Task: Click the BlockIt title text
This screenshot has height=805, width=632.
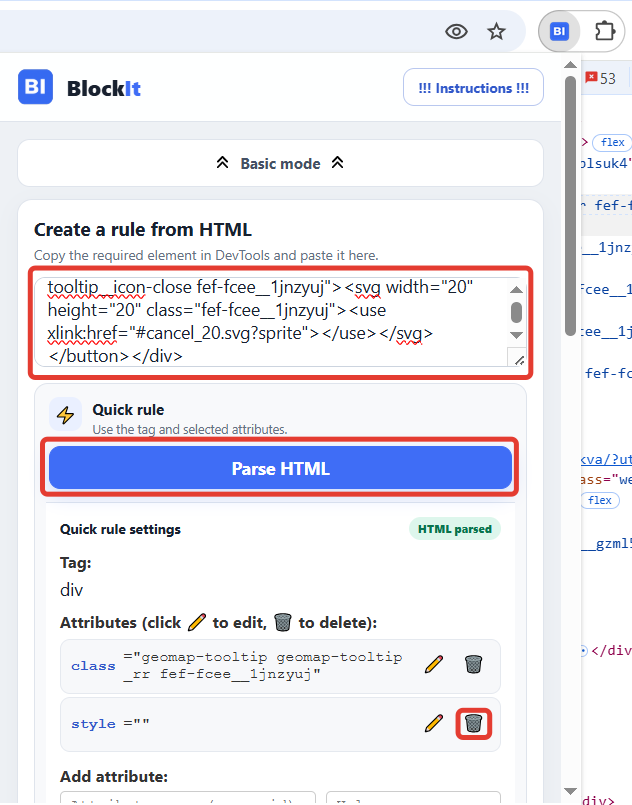Action: tap(104, 88)
